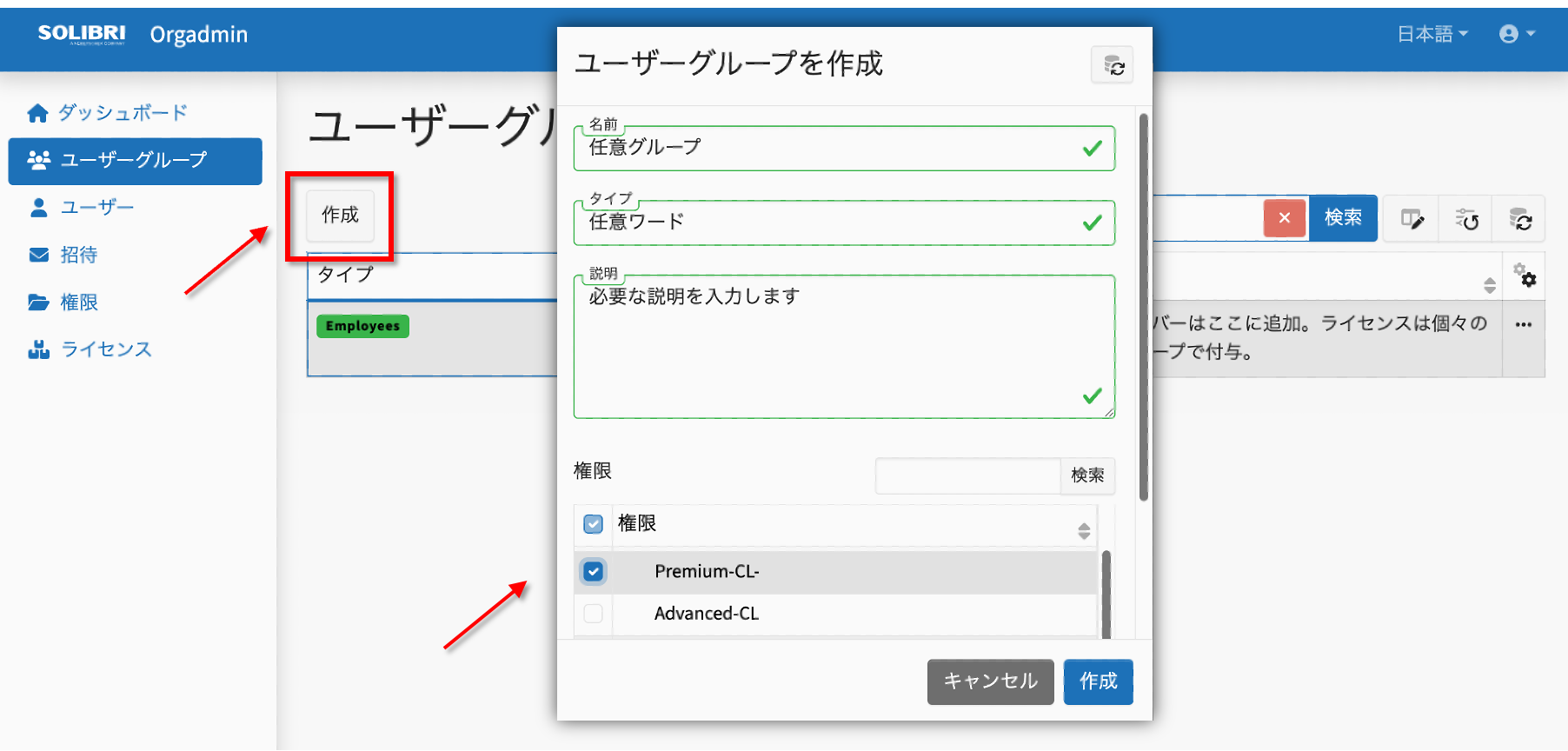Clear search with the red X button

click(x=1285, y=218)
